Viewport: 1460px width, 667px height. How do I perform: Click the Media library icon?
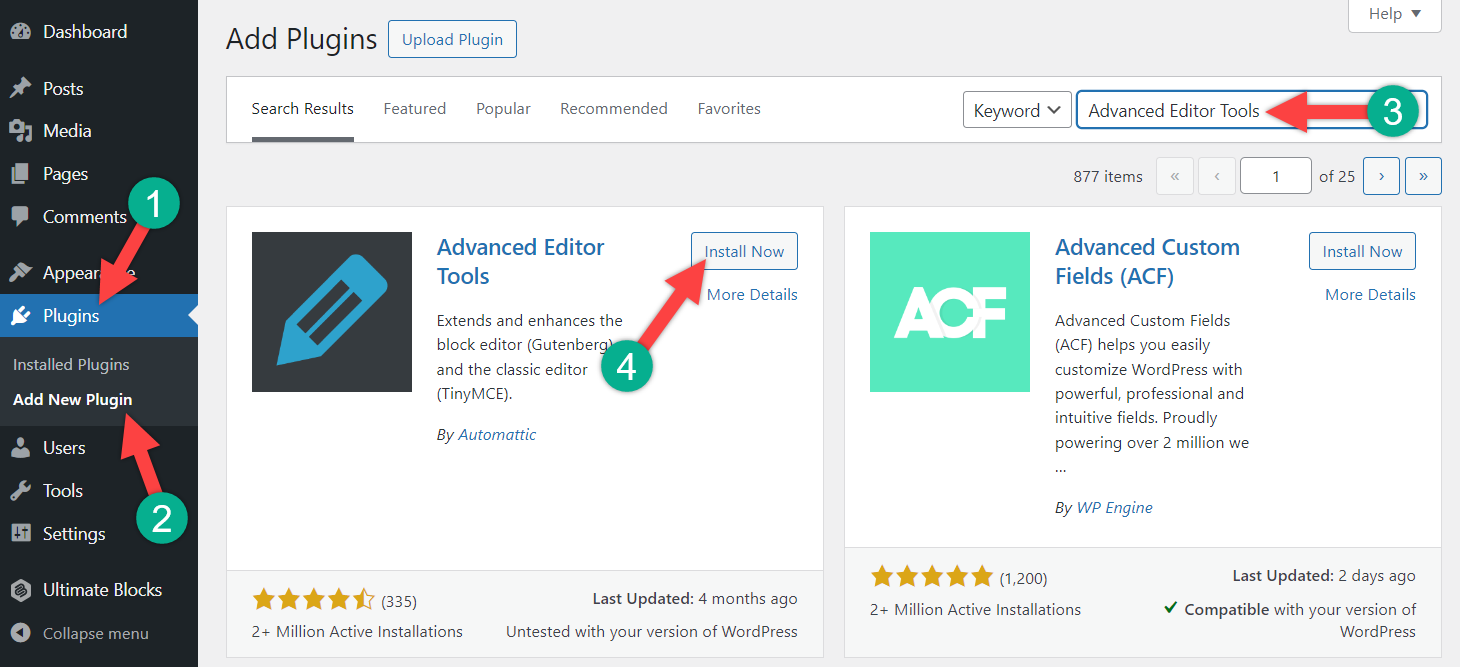tap(20, 131)
